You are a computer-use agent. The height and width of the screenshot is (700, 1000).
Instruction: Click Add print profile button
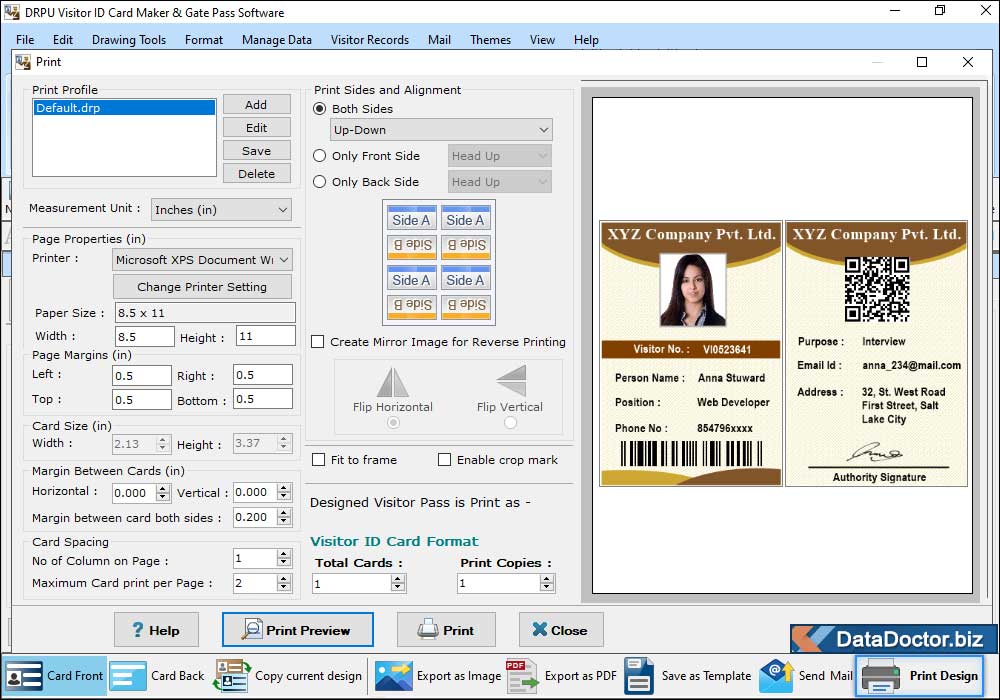(x=256, y=105)
